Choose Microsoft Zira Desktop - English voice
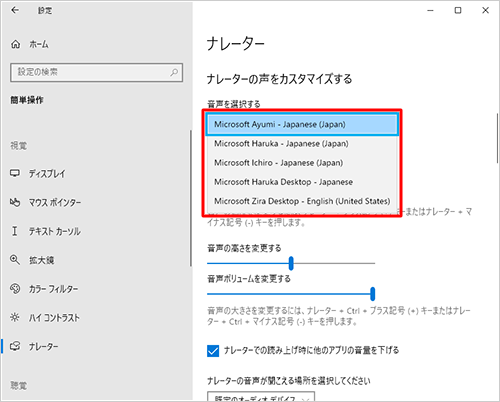Image resolution: width=500 pixels, height=402 pixels. (302, 201)
